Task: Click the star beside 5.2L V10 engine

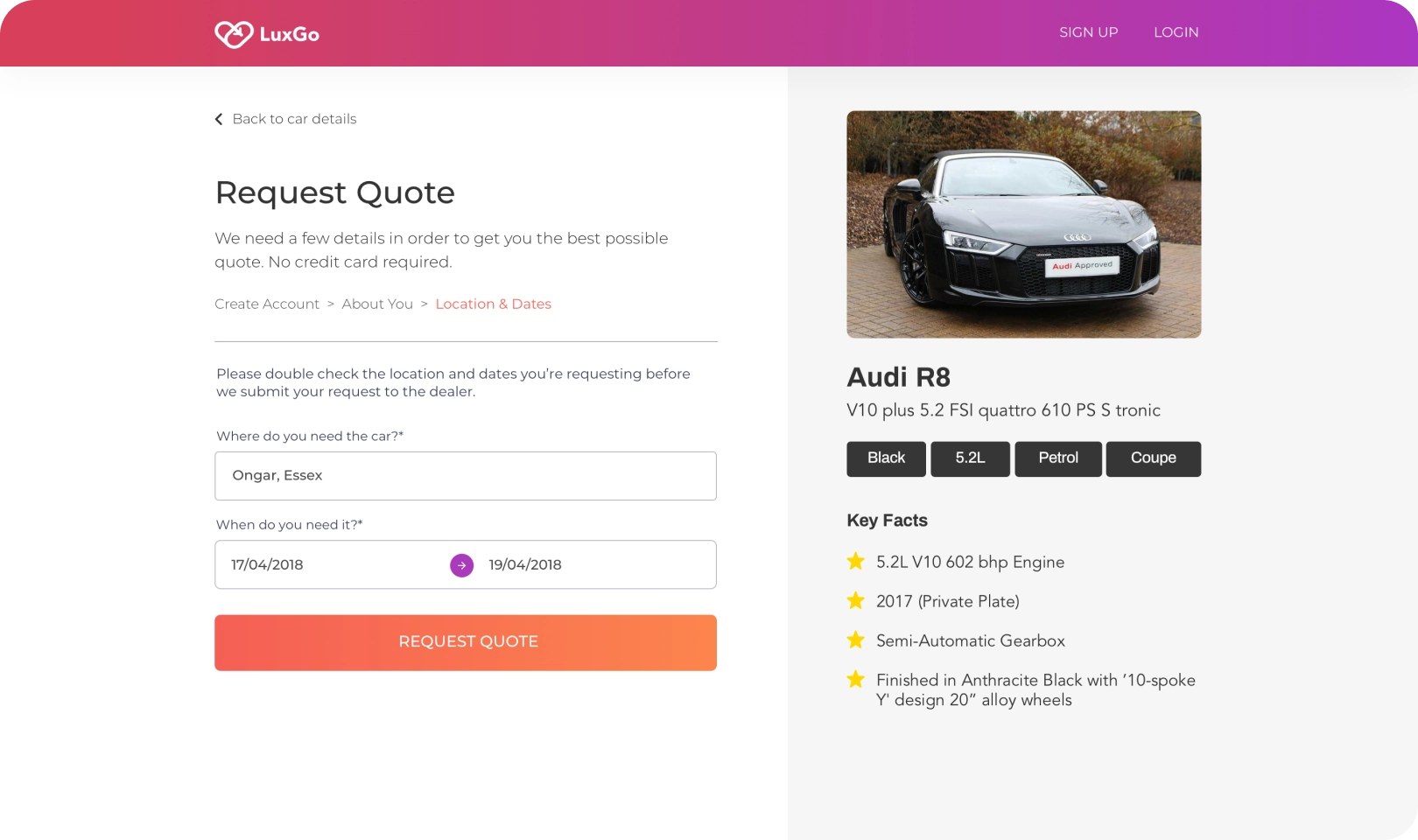Action: click(856, 562)
